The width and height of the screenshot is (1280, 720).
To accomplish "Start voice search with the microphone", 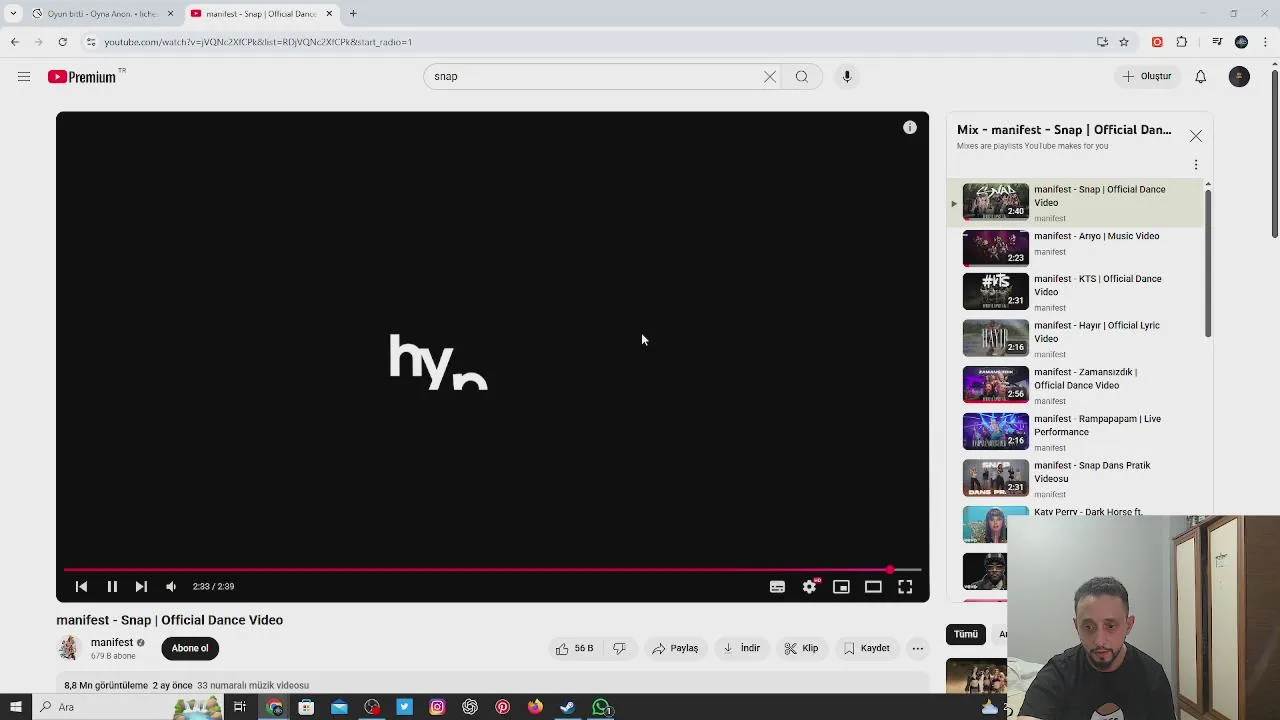I will (847, 76).
